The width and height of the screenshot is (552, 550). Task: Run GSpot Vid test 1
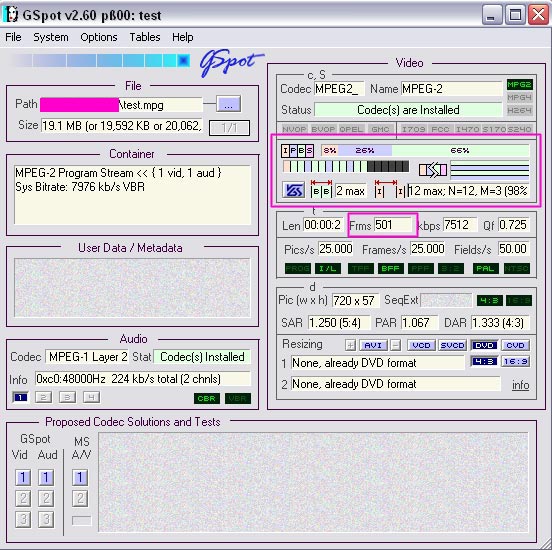[23, 477]
